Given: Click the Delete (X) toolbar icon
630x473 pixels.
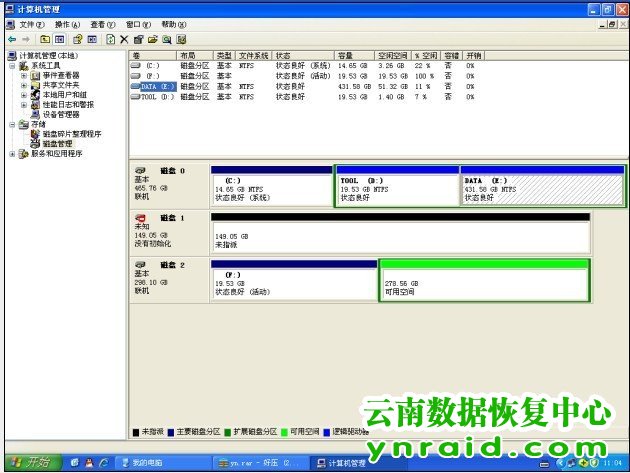Looking at the screenshot, I should [124, 39].
